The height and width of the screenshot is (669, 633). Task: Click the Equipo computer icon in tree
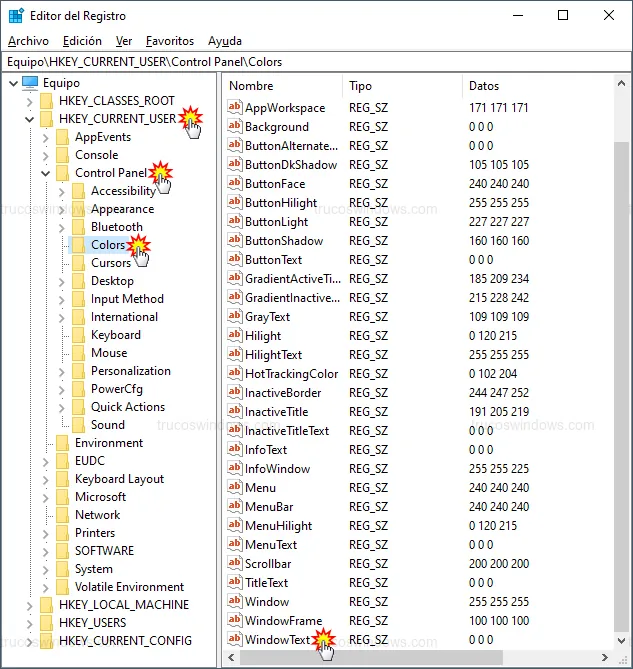(30, 83)
